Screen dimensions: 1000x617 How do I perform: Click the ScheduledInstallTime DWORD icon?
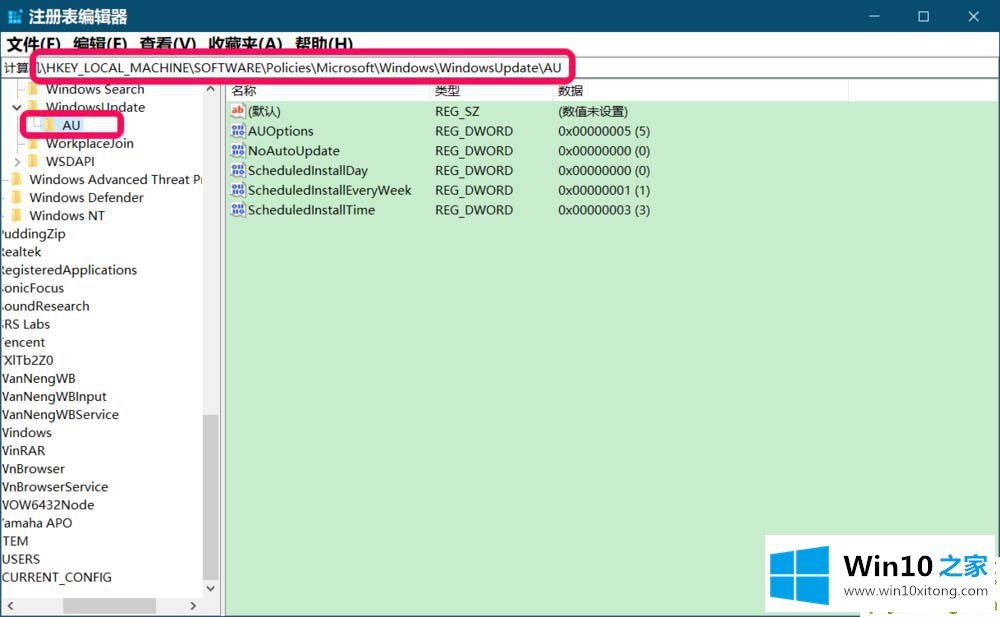[x=237, y=210]
